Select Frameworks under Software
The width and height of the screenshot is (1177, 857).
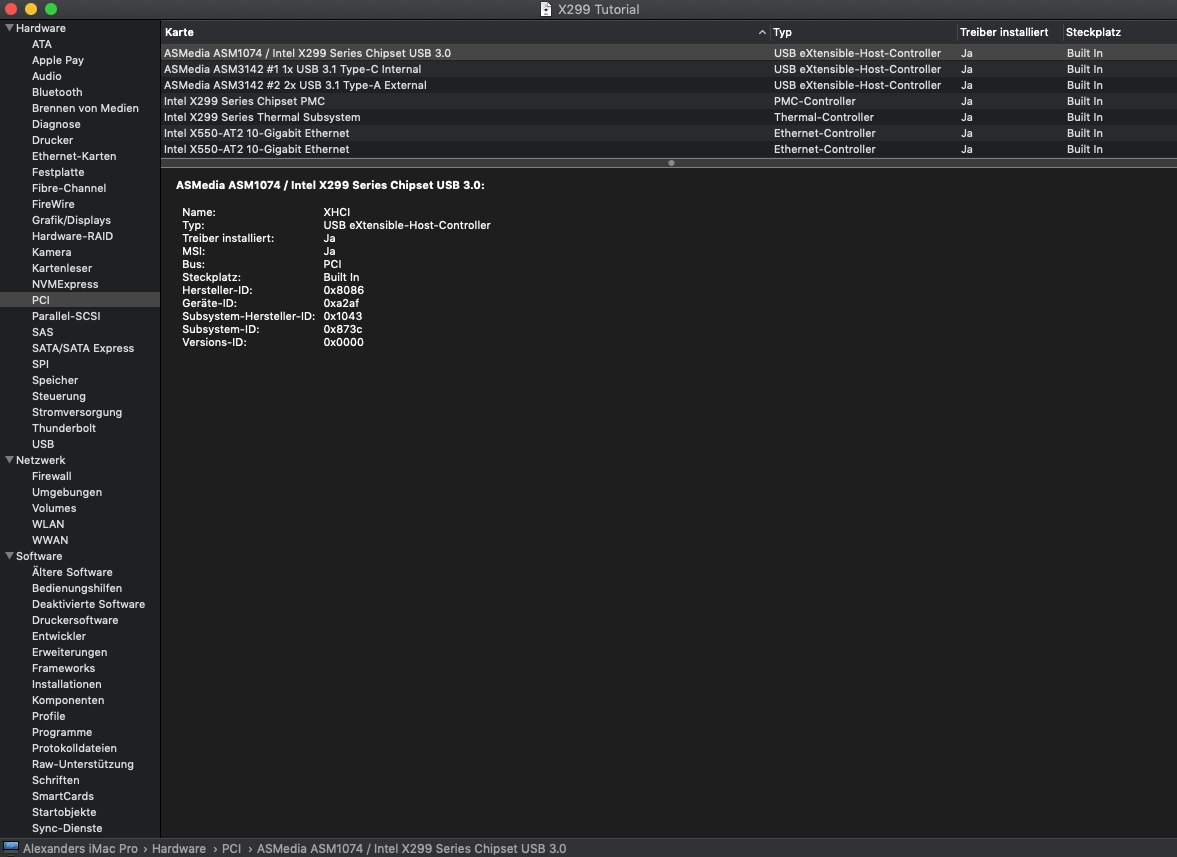pos(63,669)
